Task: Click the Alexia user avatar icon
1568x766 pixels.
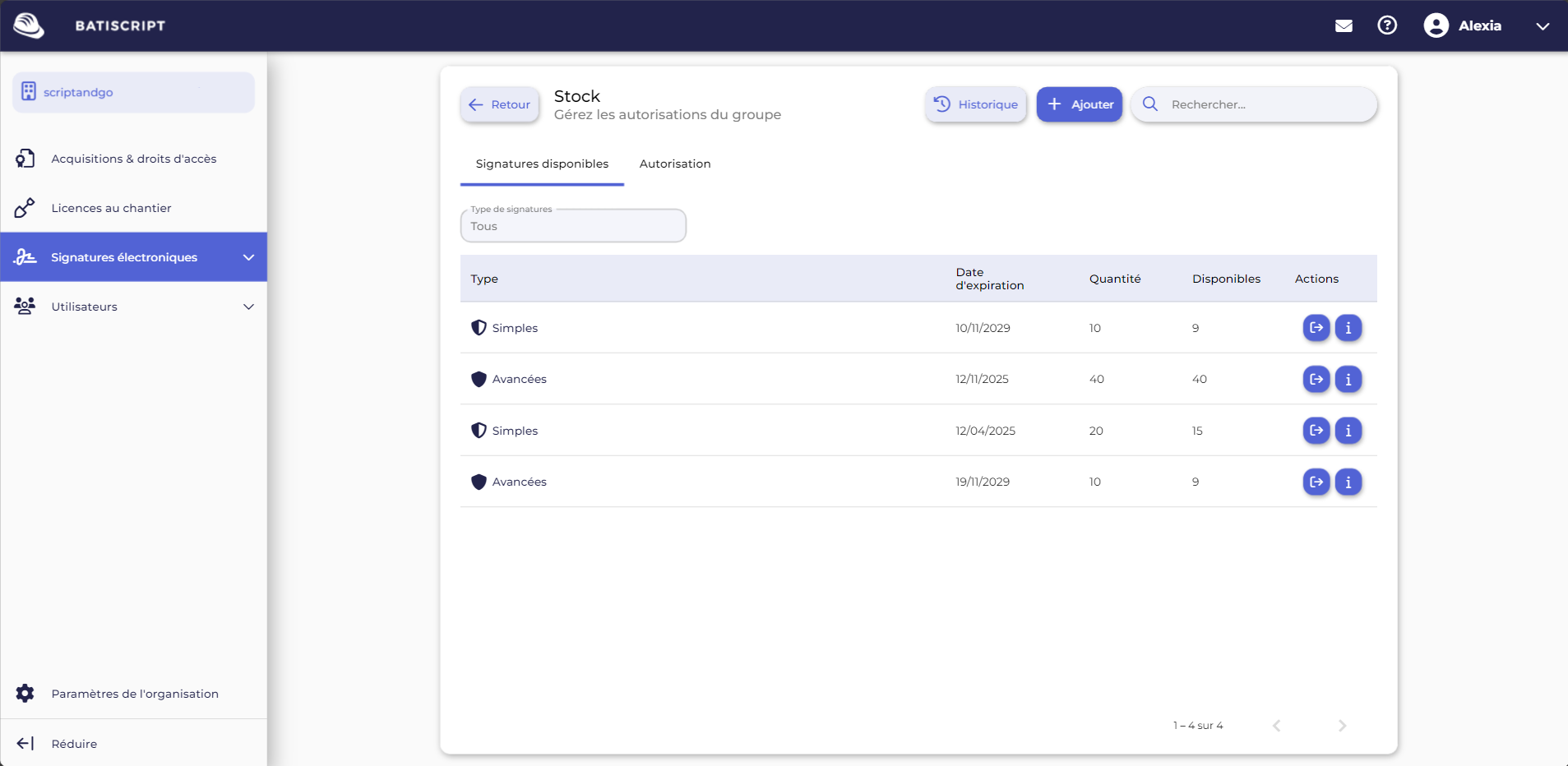Action: [1436, 25]
